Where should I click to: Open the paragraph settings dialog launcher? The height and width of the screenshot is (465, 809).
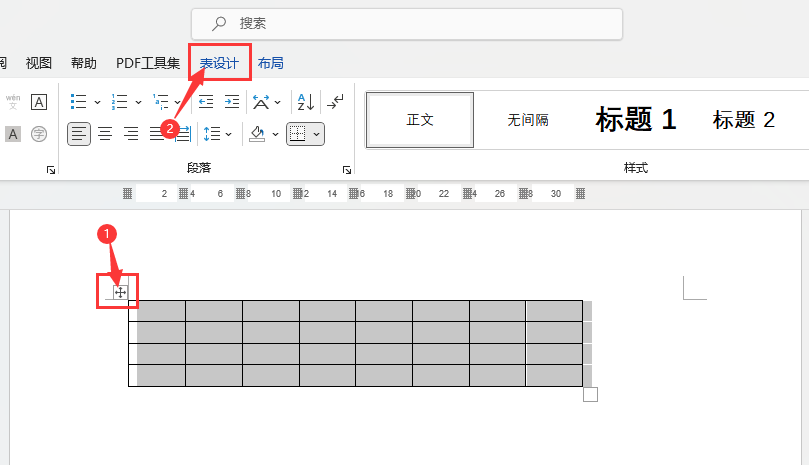pos(347,170)
